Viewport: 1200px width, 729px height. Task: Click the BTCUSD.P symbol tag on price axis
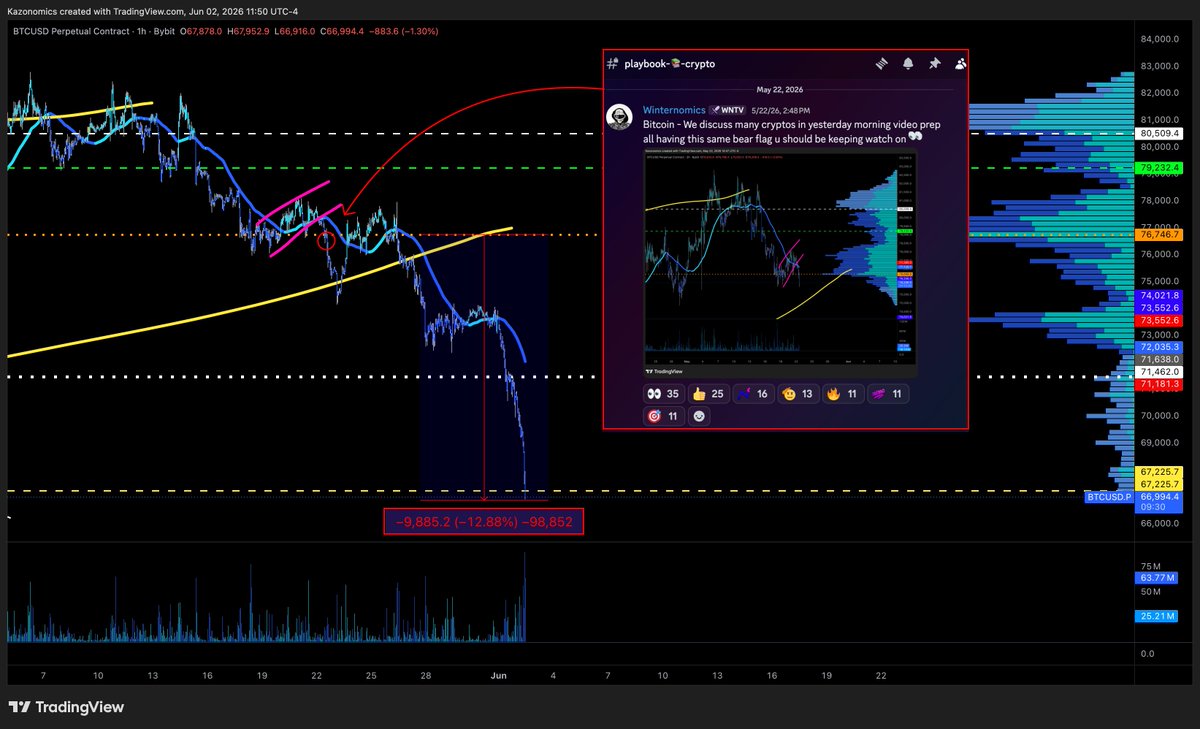tap(1108, 496)
